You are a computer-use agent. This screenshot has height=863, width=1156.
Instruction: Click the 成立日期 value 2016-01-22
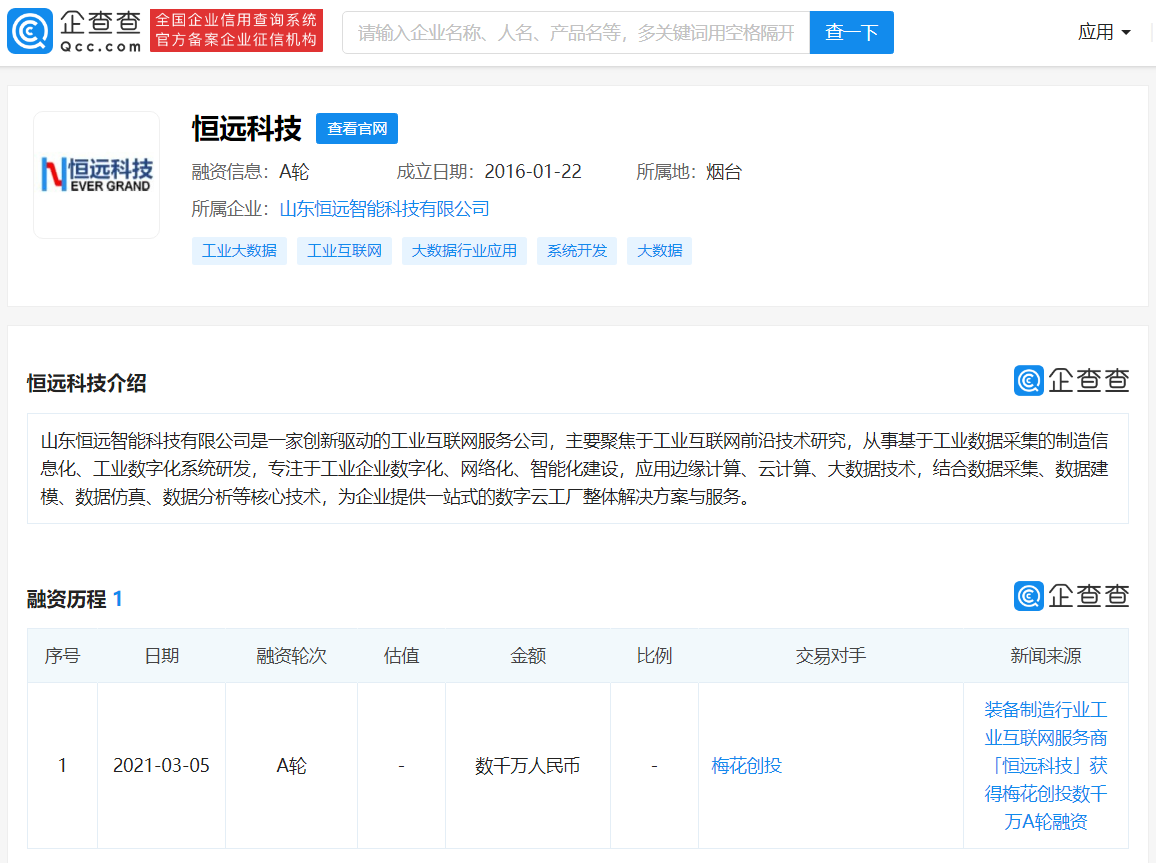pyautogui.click(x=533, y=172)
